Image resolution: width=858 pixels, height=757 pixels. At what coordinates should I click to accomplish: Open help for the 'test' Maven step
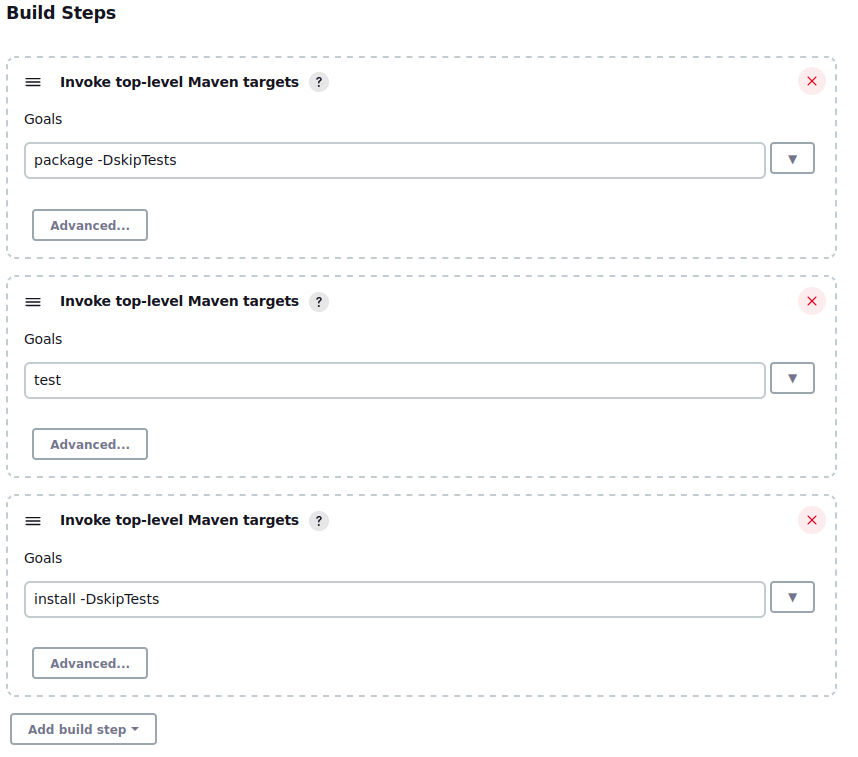318,301
